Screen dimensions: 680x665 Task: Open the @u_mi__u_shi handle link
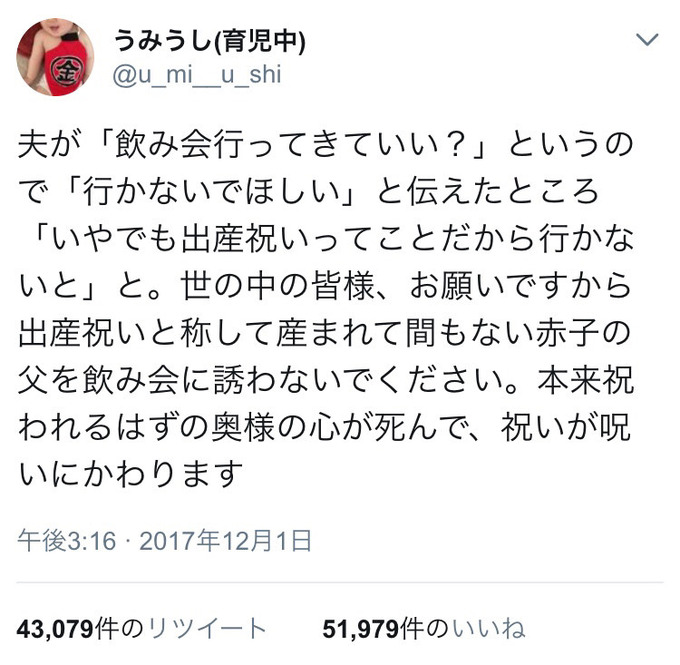pos(197,75)
